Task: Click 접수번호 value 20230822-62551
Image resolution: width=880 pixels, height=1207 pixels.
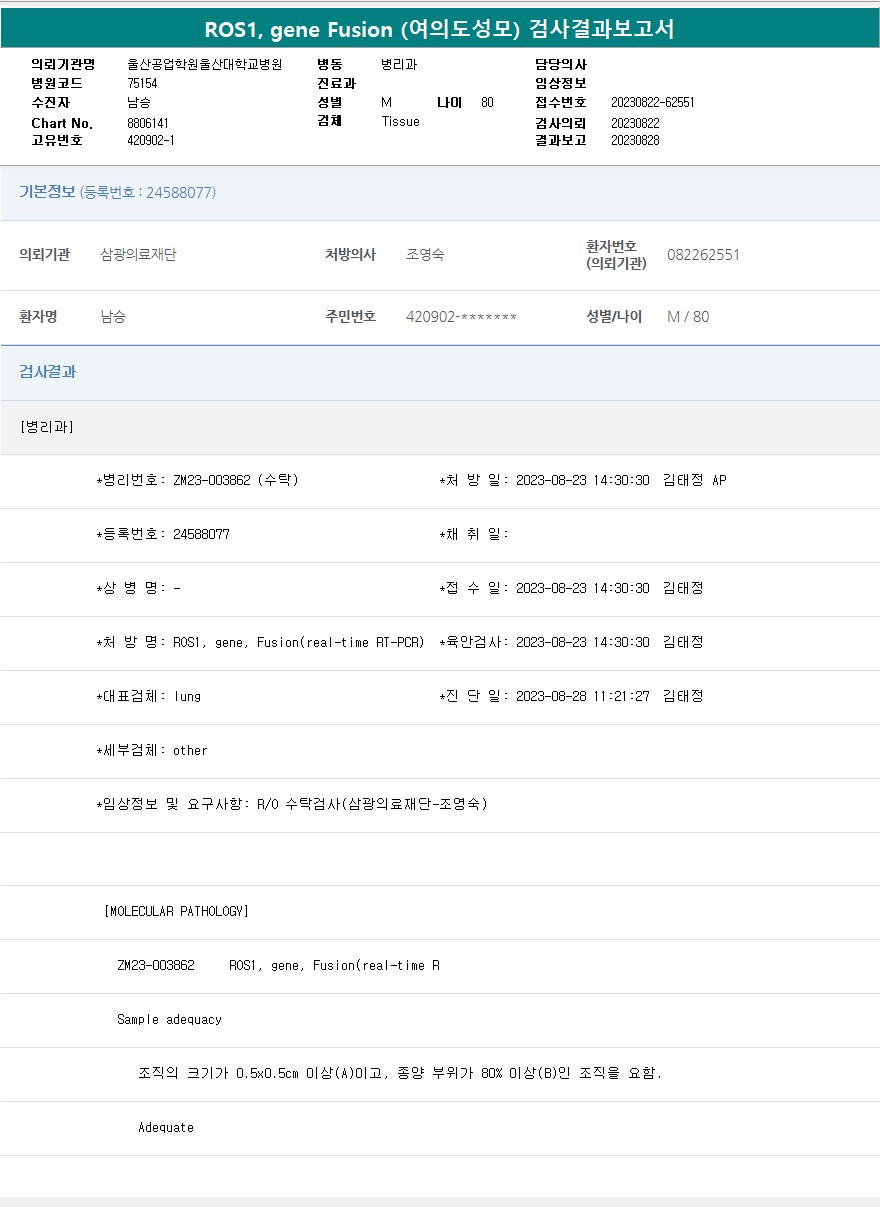Action: point(652,102)
